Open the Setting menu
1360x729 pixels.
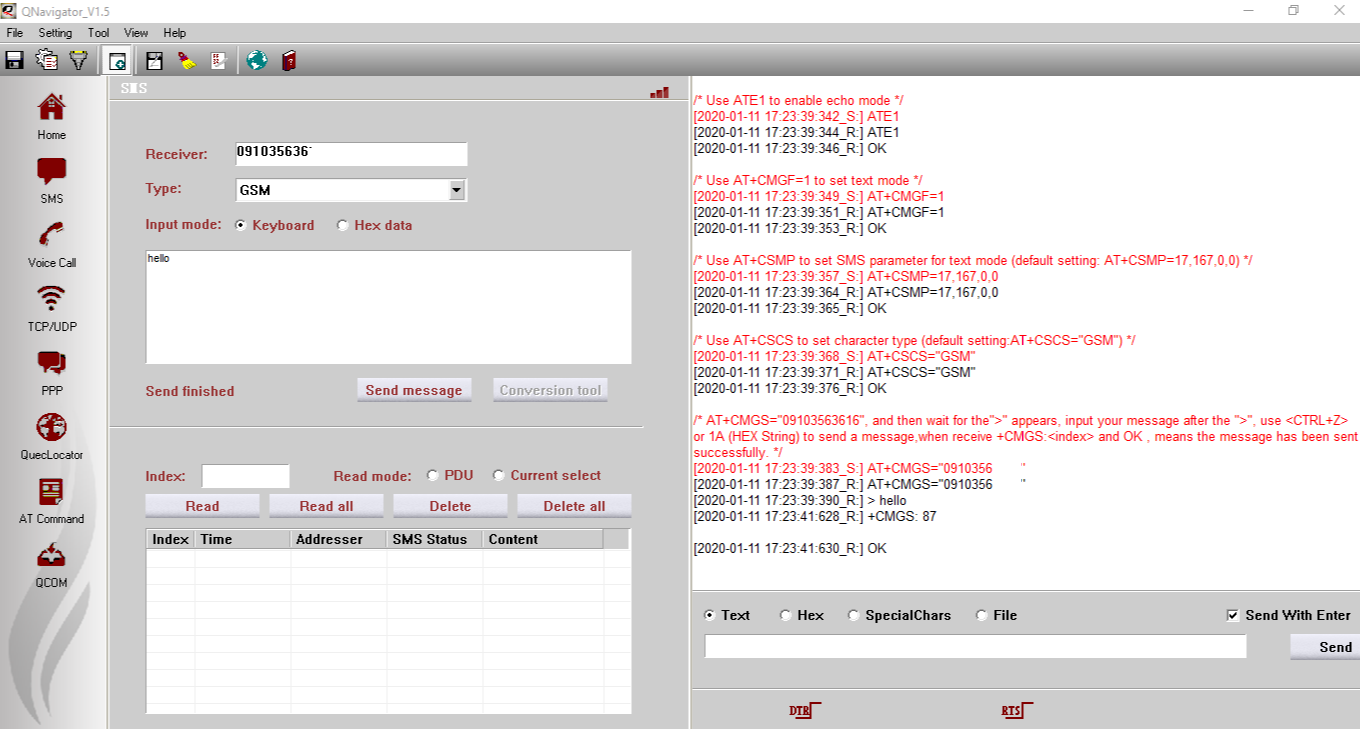point(55,33)
